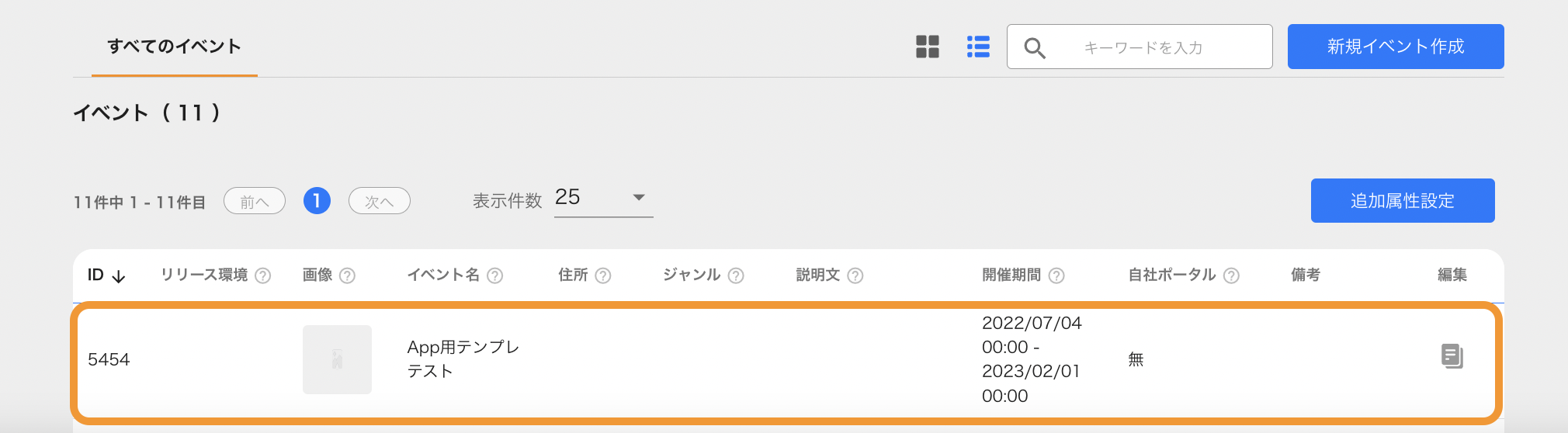This screenshot has width=1568, height=433.
Task: Select the すべてのイベント tab
Action: click(175, 47)
